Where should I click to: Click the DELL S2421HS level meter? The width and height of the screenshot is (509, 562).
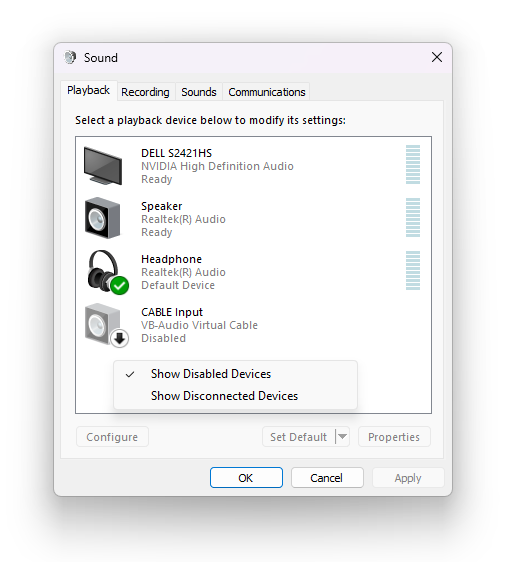tap(413, 165)
